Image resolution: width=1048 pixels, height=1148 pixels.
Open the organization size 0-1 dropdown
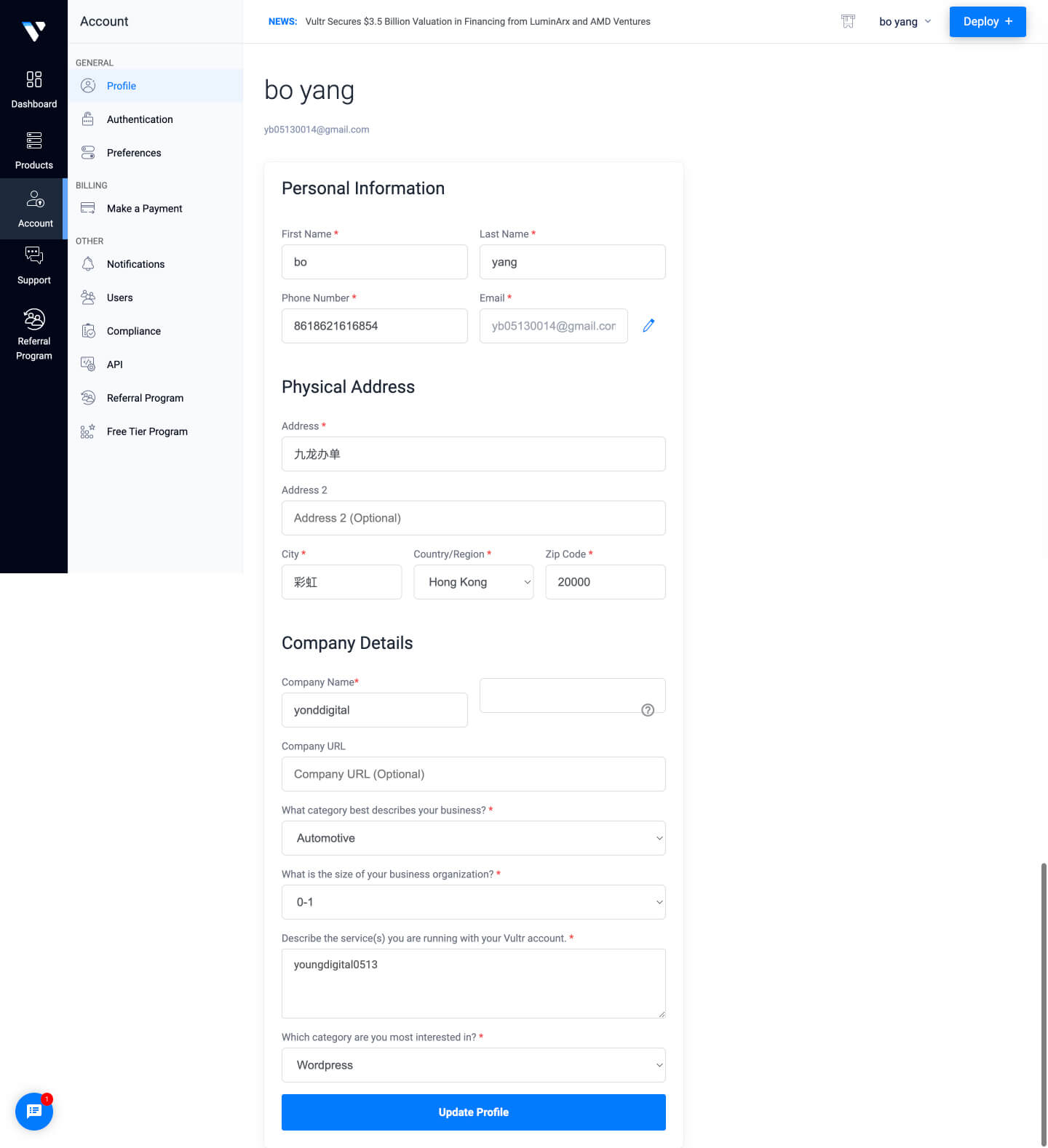(473, 902)
